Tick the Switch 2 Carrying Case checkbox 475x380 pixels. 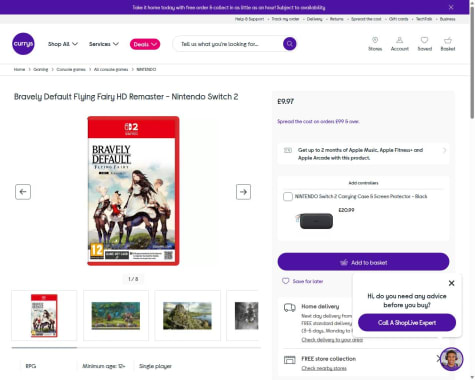[x=288, y=196]
